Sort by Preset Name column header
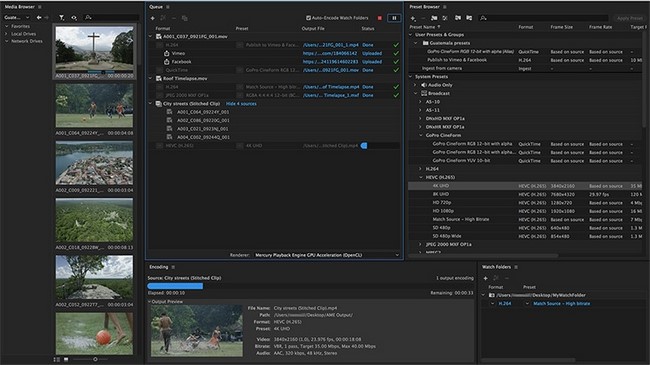The image size is (650, 365). click(424, 27)
